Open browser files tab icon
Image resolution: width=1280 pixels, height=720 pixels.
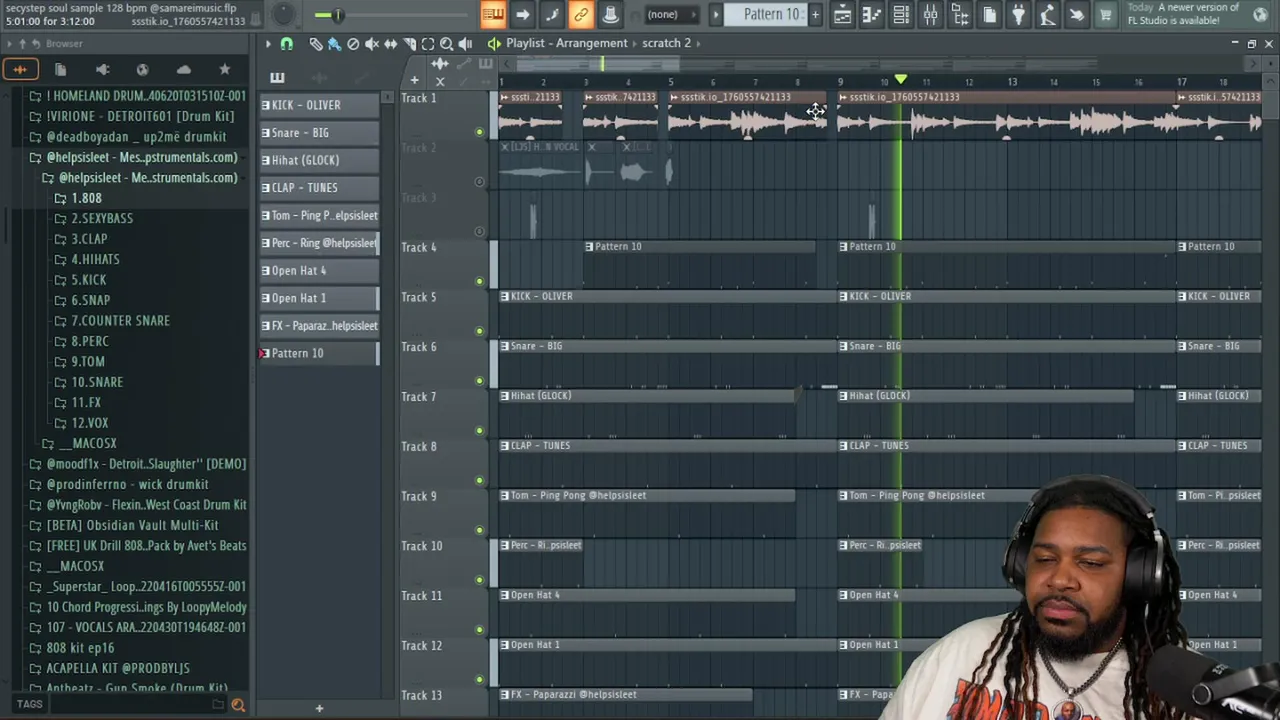(x=60, y=69)
